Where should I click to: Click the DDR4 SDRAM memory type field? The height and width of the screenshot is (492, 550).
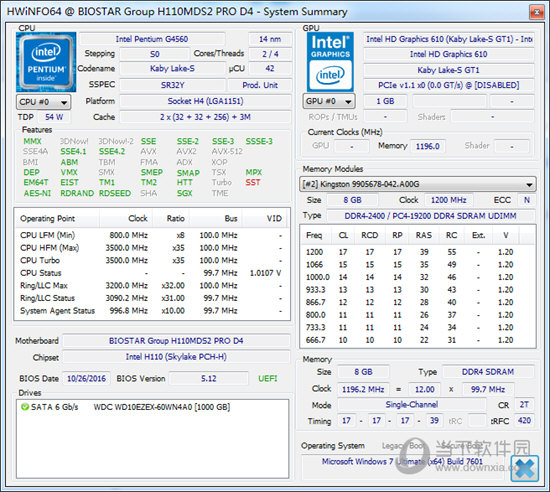488,372
